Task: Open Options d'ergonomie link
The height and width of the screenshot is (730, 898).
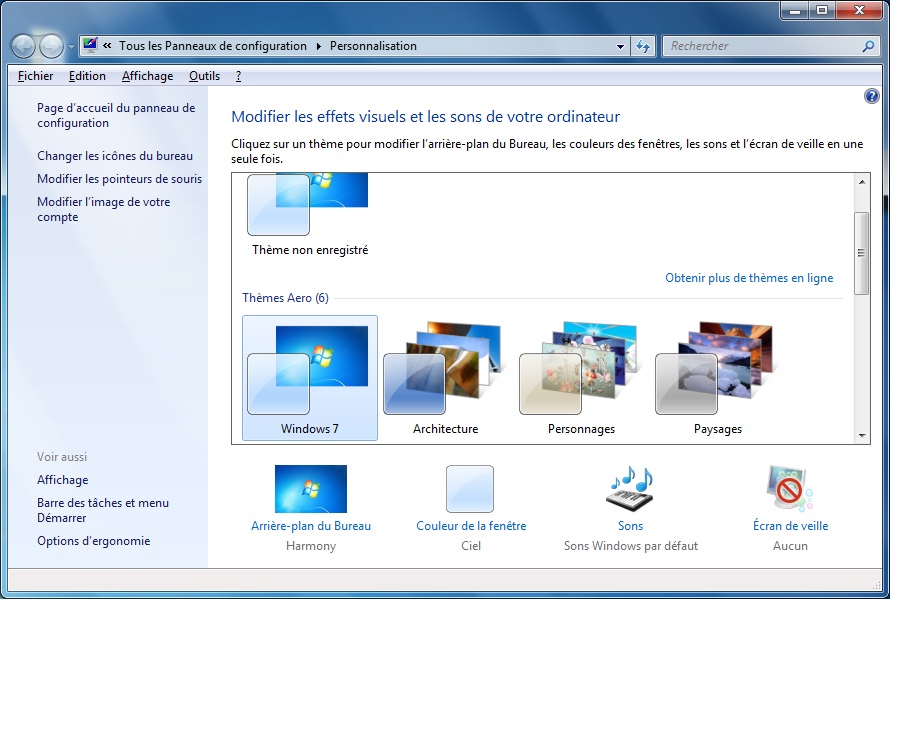Action: 93,541
